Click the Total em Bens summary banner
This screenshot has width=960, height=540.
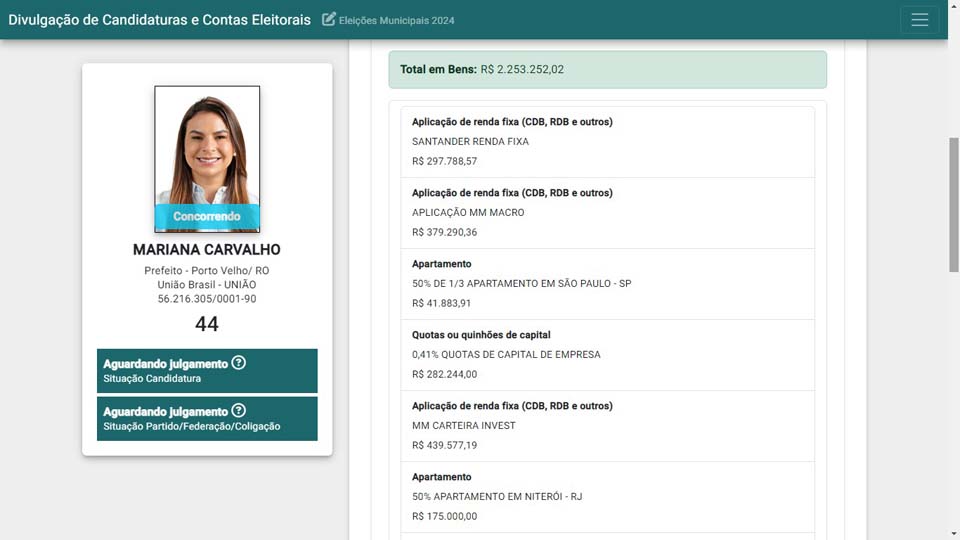[607, 70]
